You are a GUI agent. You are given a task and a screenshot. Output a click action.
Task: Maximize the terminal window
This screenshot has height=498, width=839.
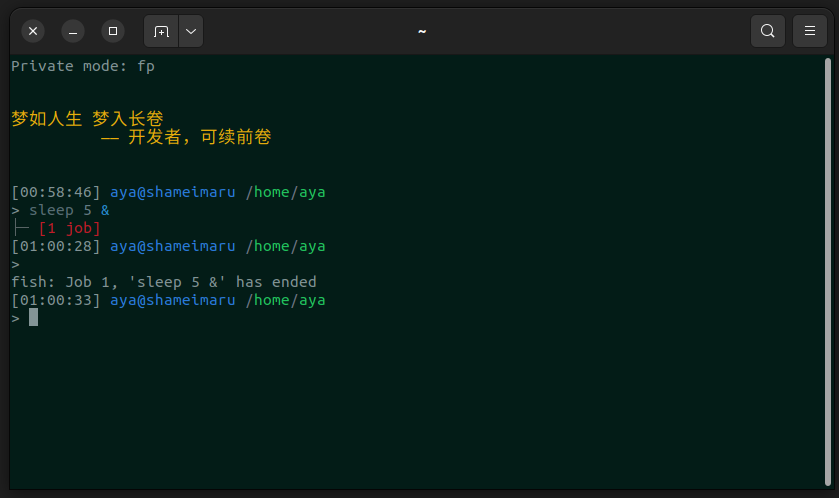(x=113, y=31)
